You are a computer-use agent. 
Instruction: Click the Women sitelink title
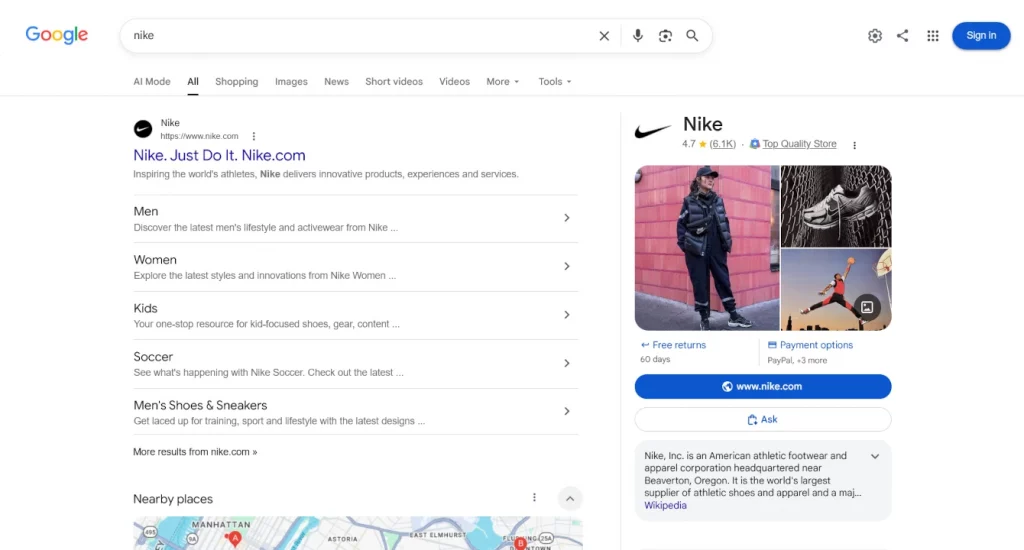155,260
